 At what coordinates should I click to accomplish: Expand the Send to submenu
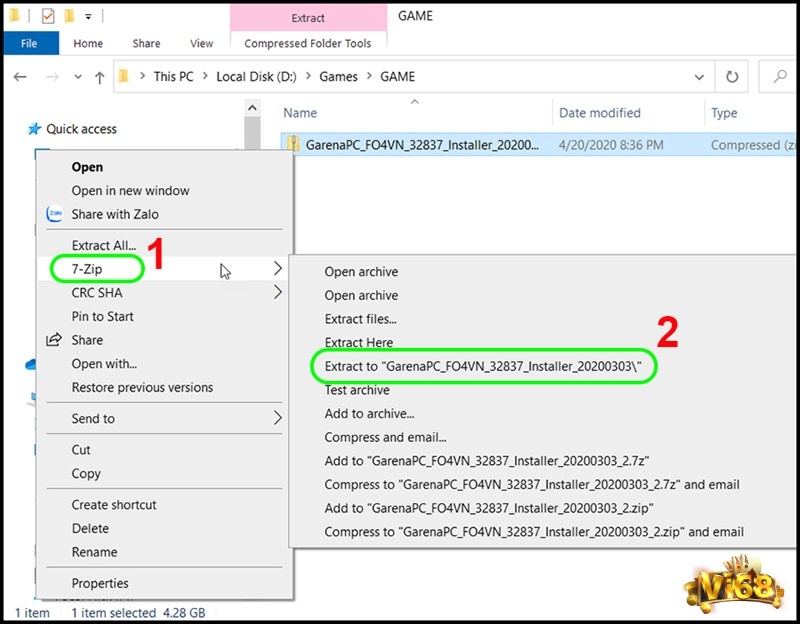tap(278, 418)
